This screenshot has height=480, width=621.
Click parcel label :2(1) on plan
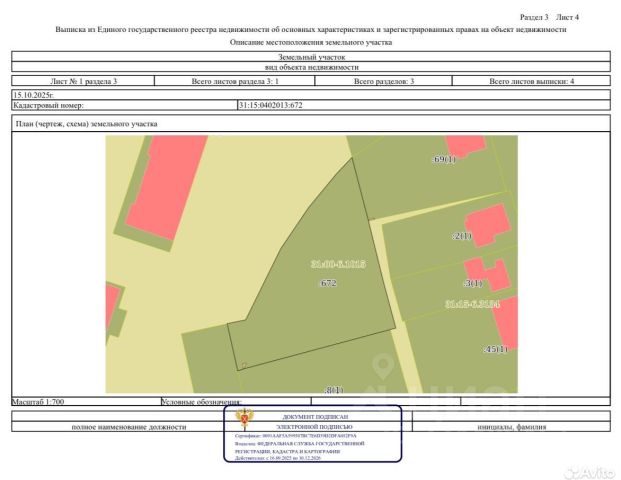462,236
